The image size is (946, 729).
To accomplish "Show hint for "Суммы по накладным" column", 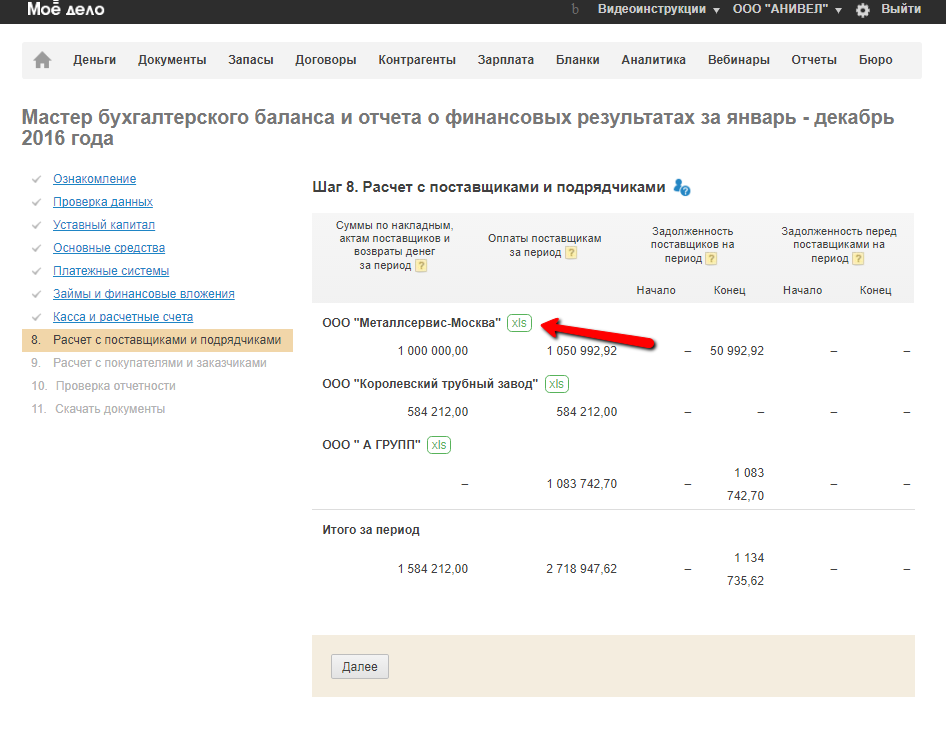I will pos(421,266).
